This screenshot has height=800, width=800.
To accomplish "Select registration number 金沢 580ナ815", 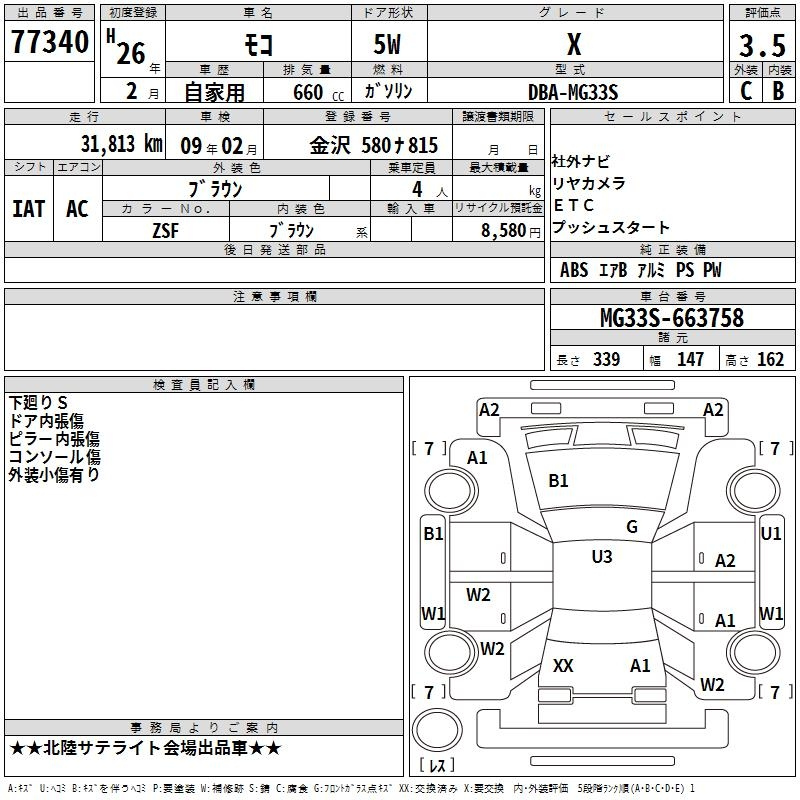I will click(373, 145).
